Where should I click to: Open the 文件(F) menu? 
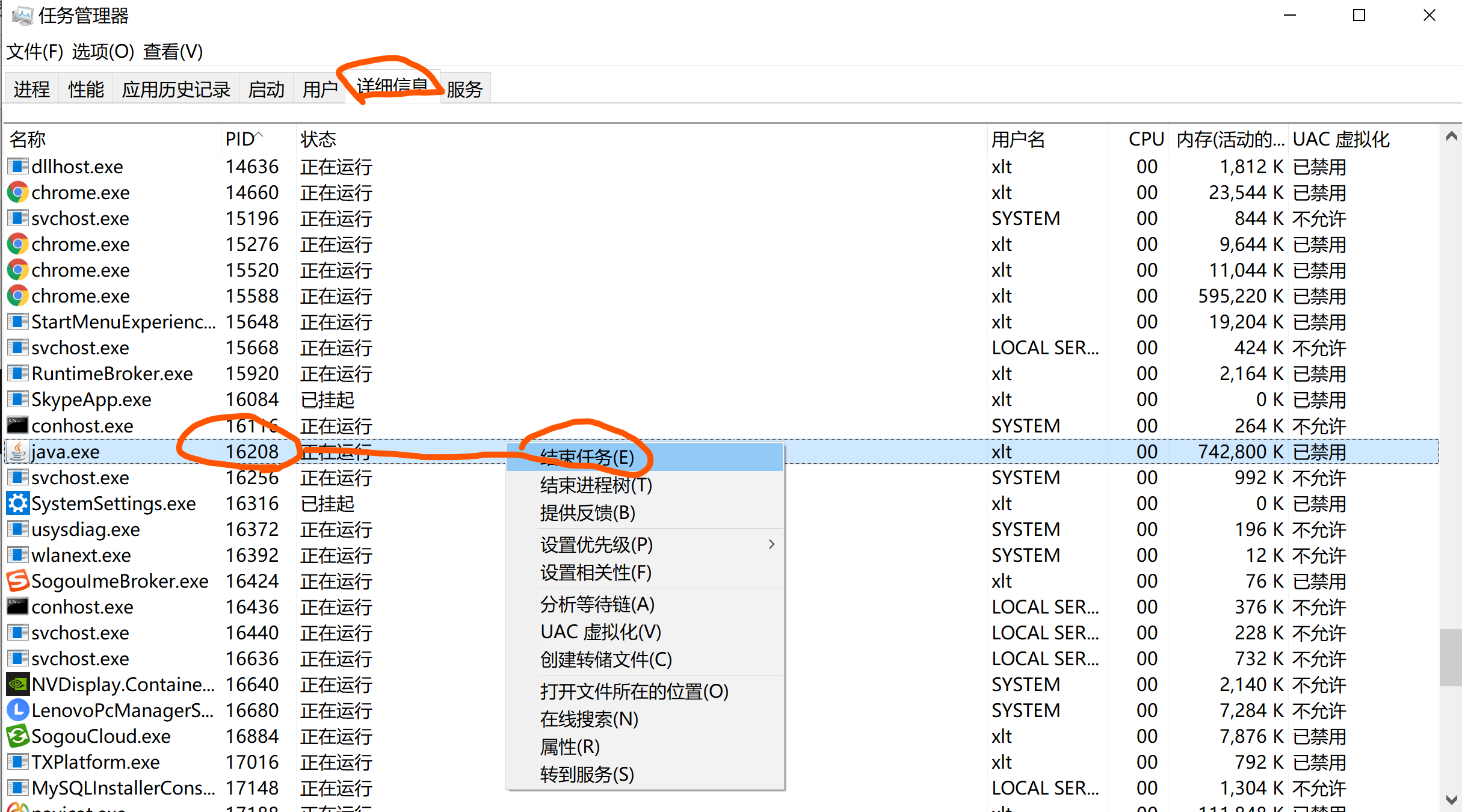(x=34, y=52)
